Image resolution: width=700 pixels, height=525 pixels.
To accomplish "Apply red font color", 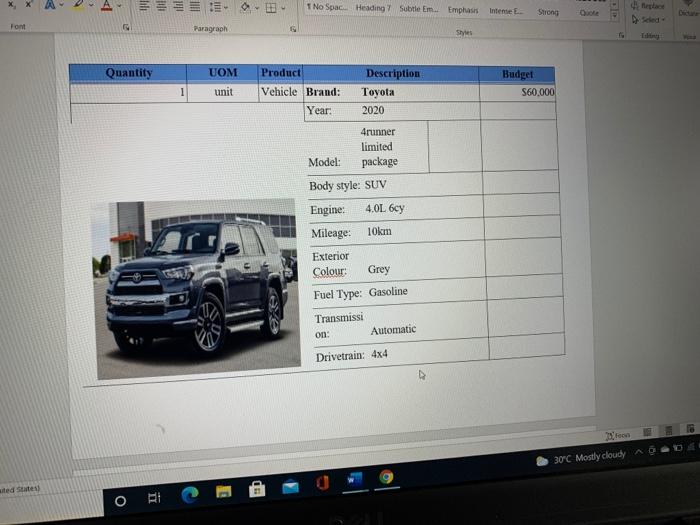I will click(106, 5).
